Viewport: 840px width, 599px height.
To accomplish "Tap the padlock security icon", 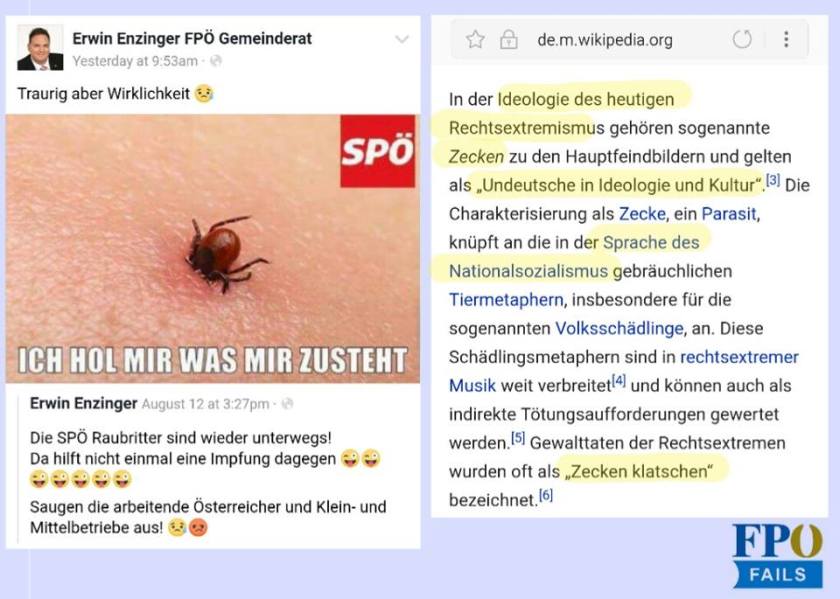I will pyautogui.click(x=508, y=40).
